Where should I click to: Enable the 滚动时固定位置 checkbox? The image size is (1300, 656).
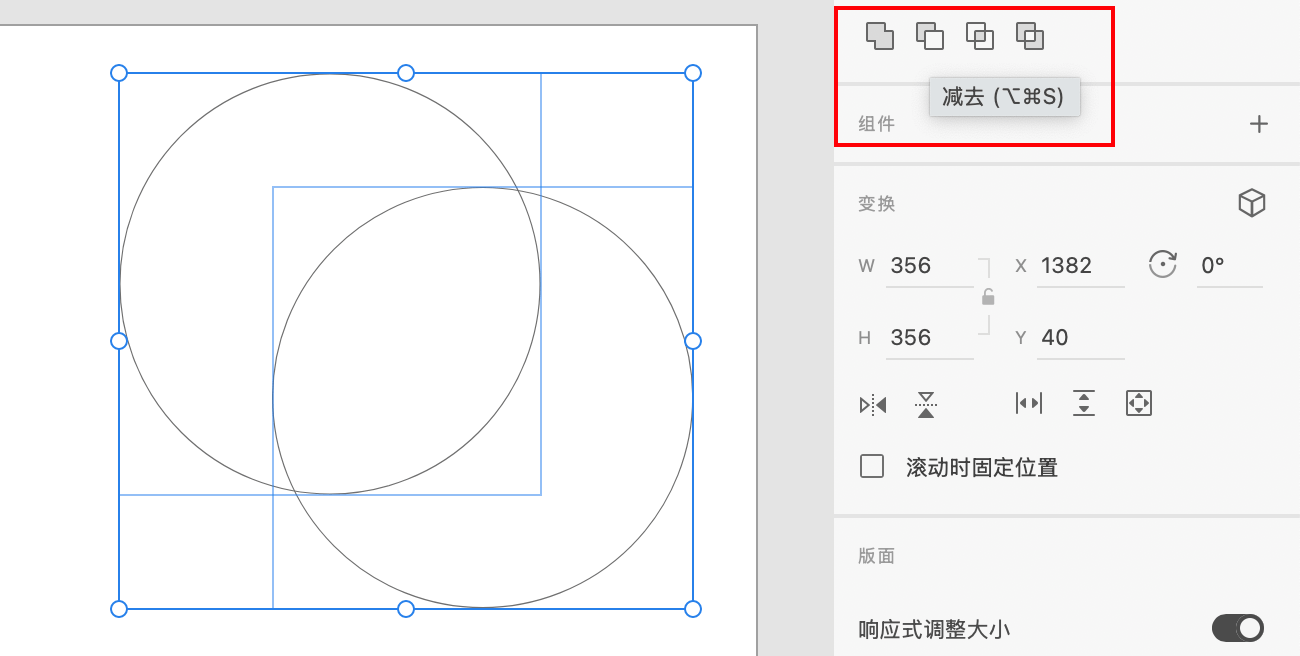click(872, 466)
